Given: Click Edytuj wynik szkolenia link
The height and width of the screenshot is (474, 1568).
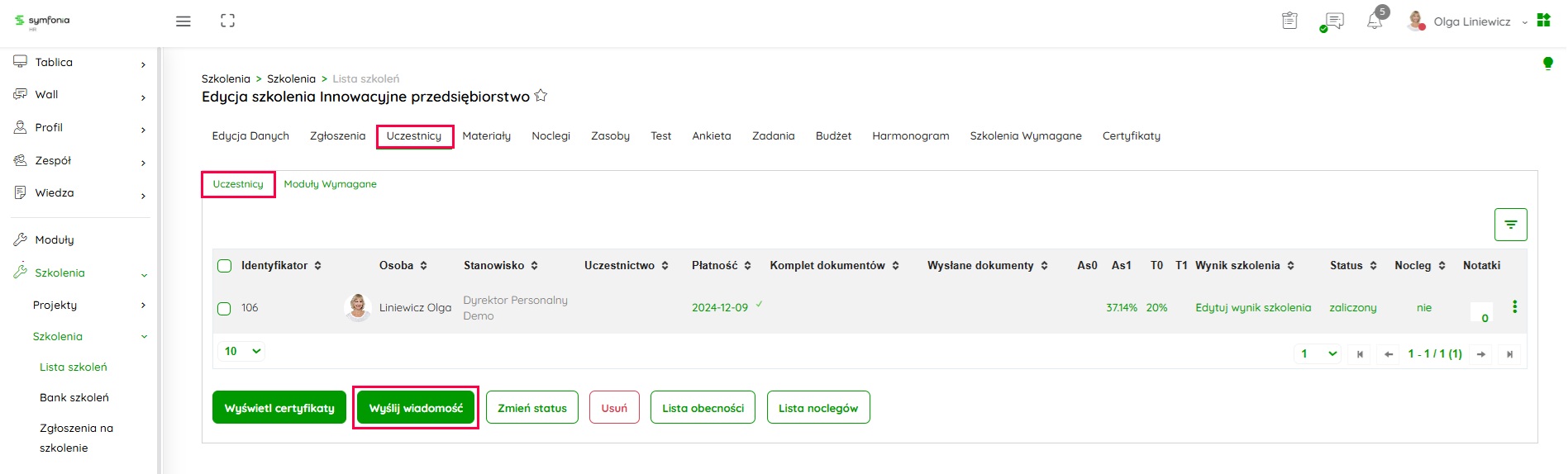Looking at the screenshot, I should (x=1253, y=308).
